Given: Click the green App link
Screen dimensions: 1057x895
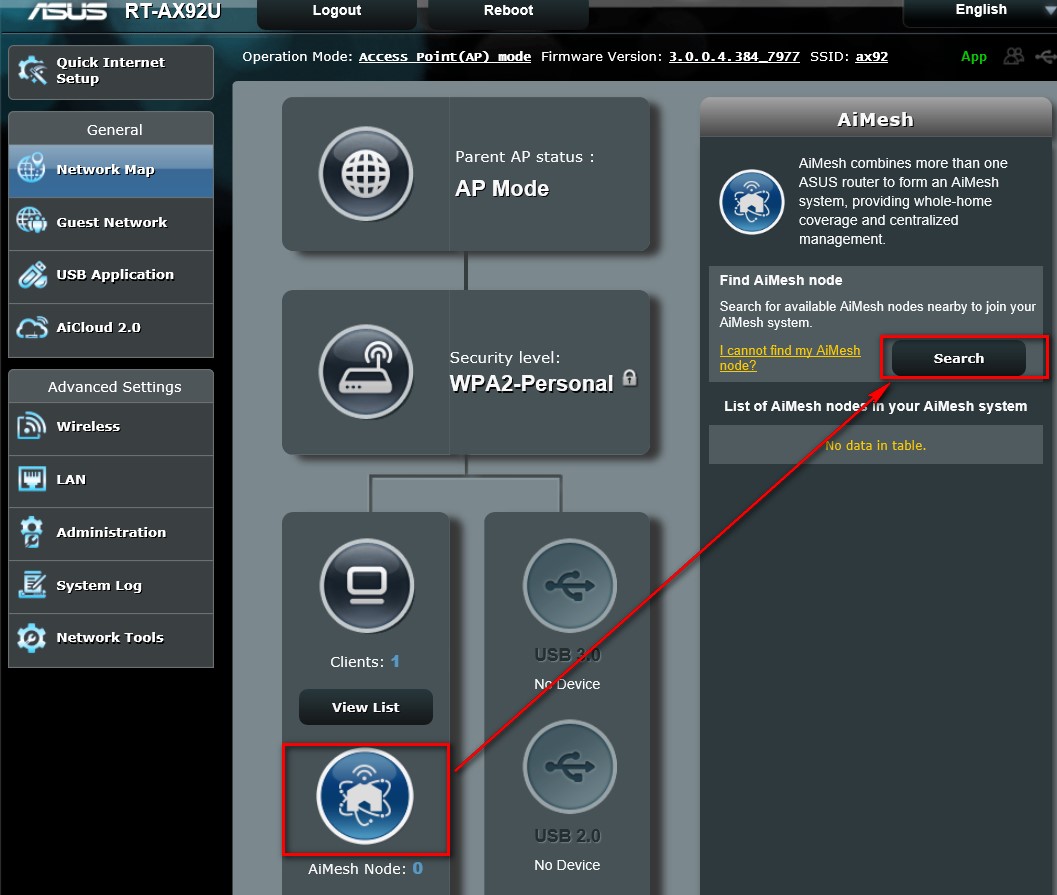Looking at the screenshot, I should [x=973, y=57].
